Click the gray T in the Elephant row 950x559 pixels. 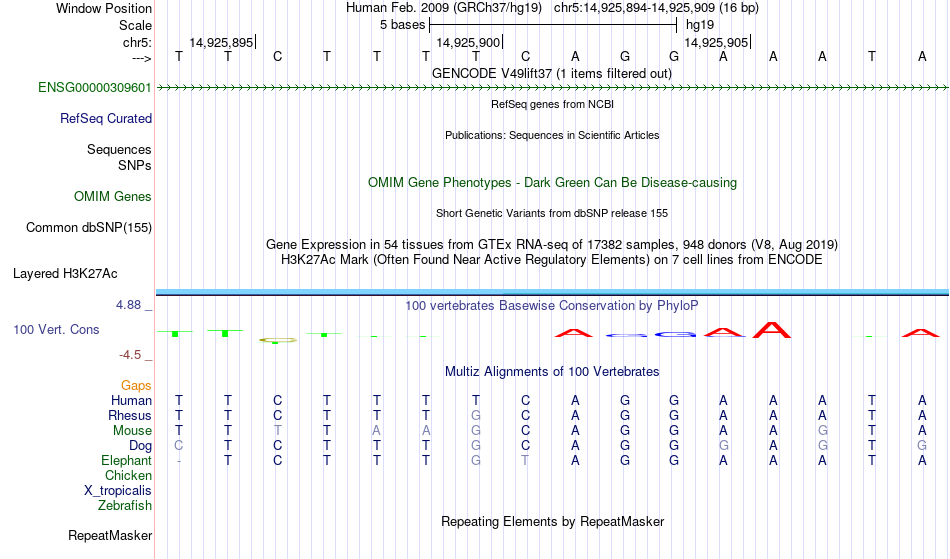(x=525, y=461)
